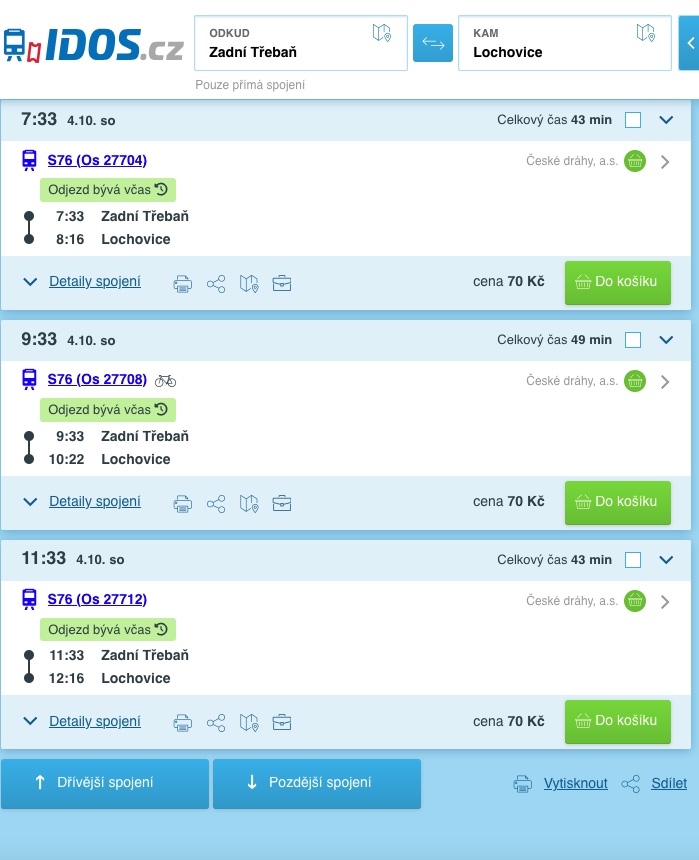Expand the 7:33 connection header chevron
The image size is (699, 860).
[667, 120]
